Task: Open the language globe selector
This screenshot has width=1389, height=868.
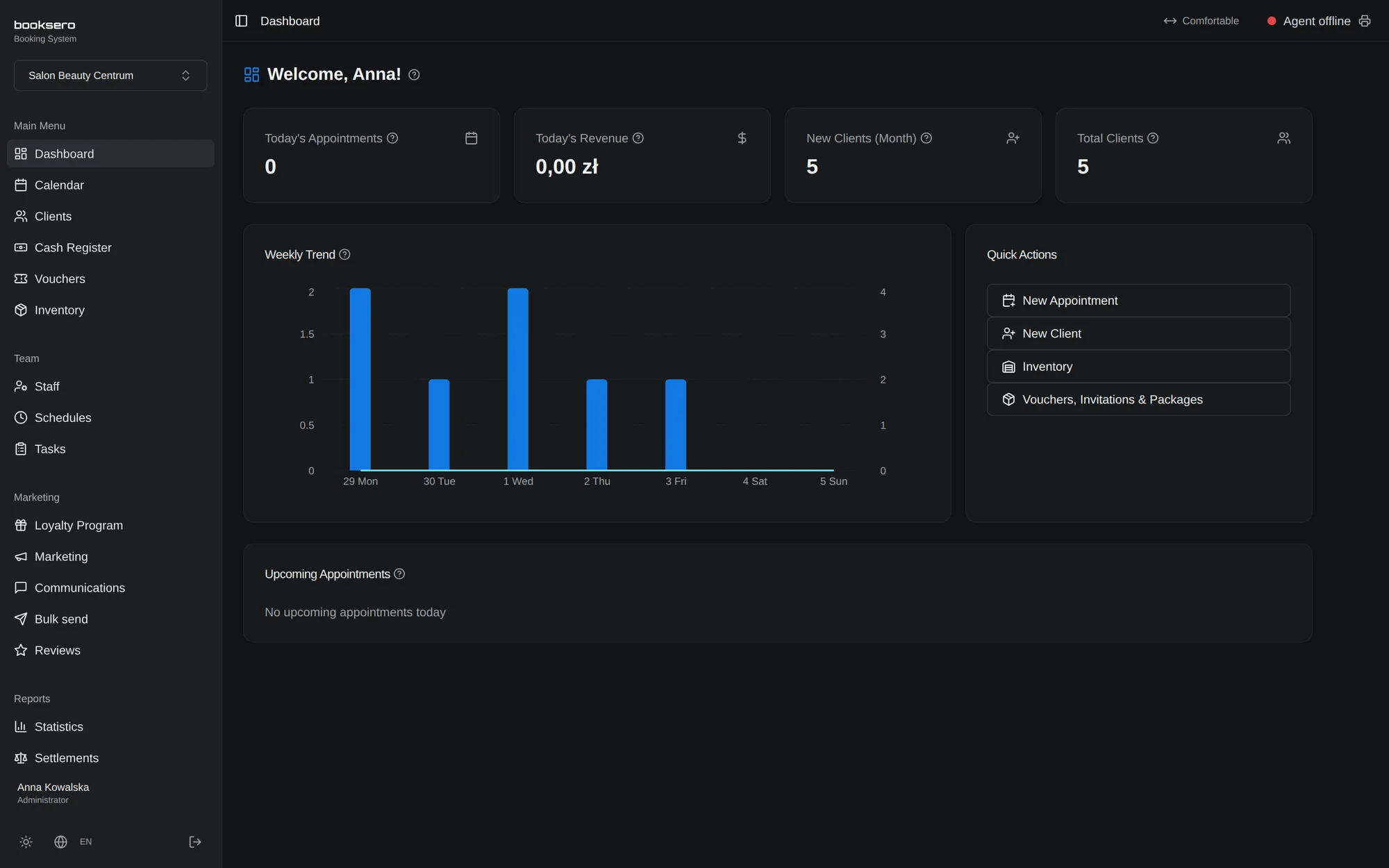Action: pos(61,842)
